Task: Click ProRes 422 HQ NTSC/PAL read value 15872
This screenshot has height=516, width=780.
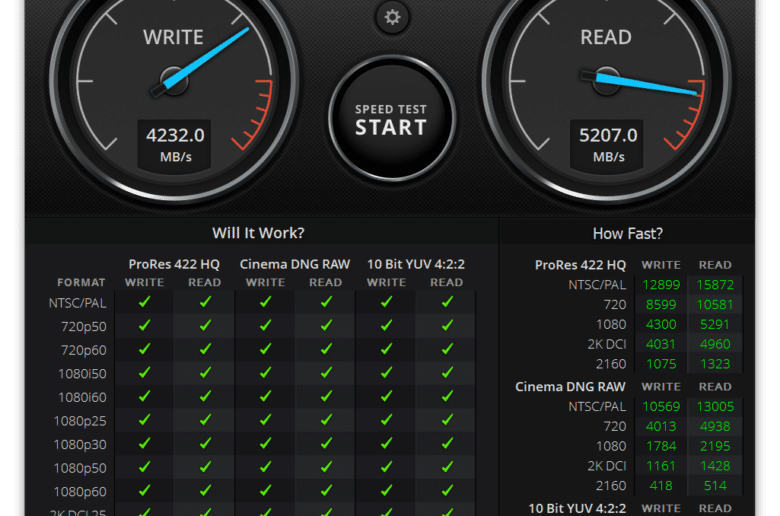Action: coord(715,285)
